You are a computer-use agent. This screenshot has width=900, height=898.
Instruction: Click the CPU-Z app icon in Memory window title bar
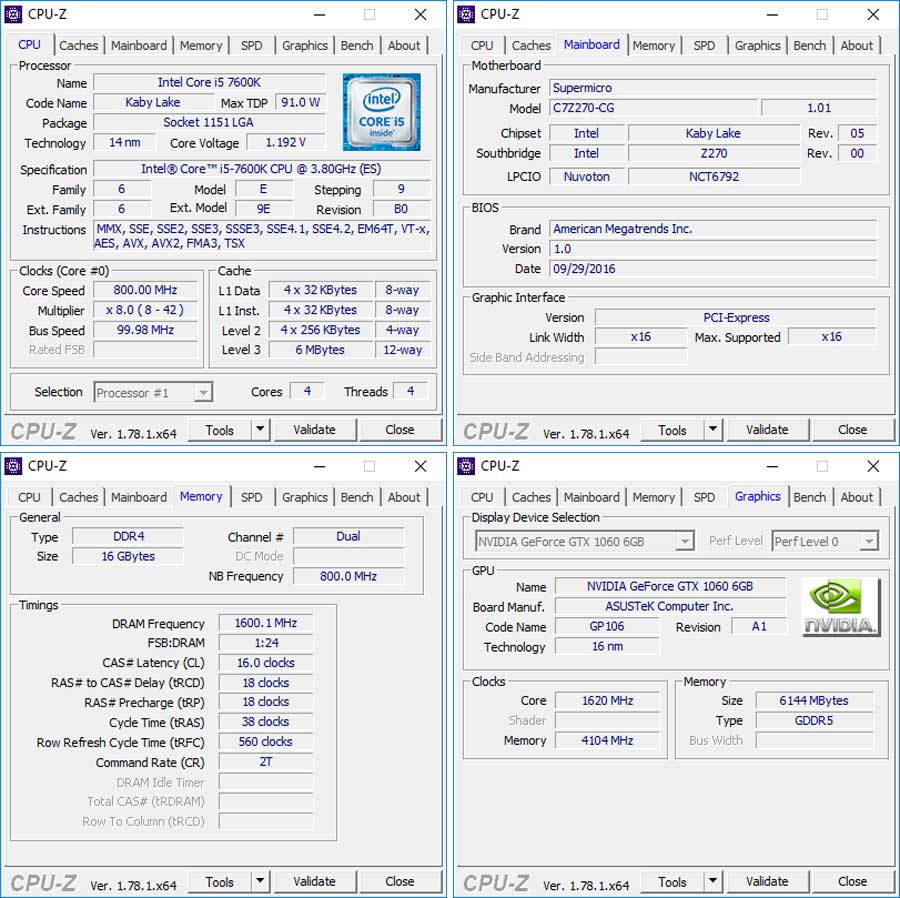[x=13, y=467]
